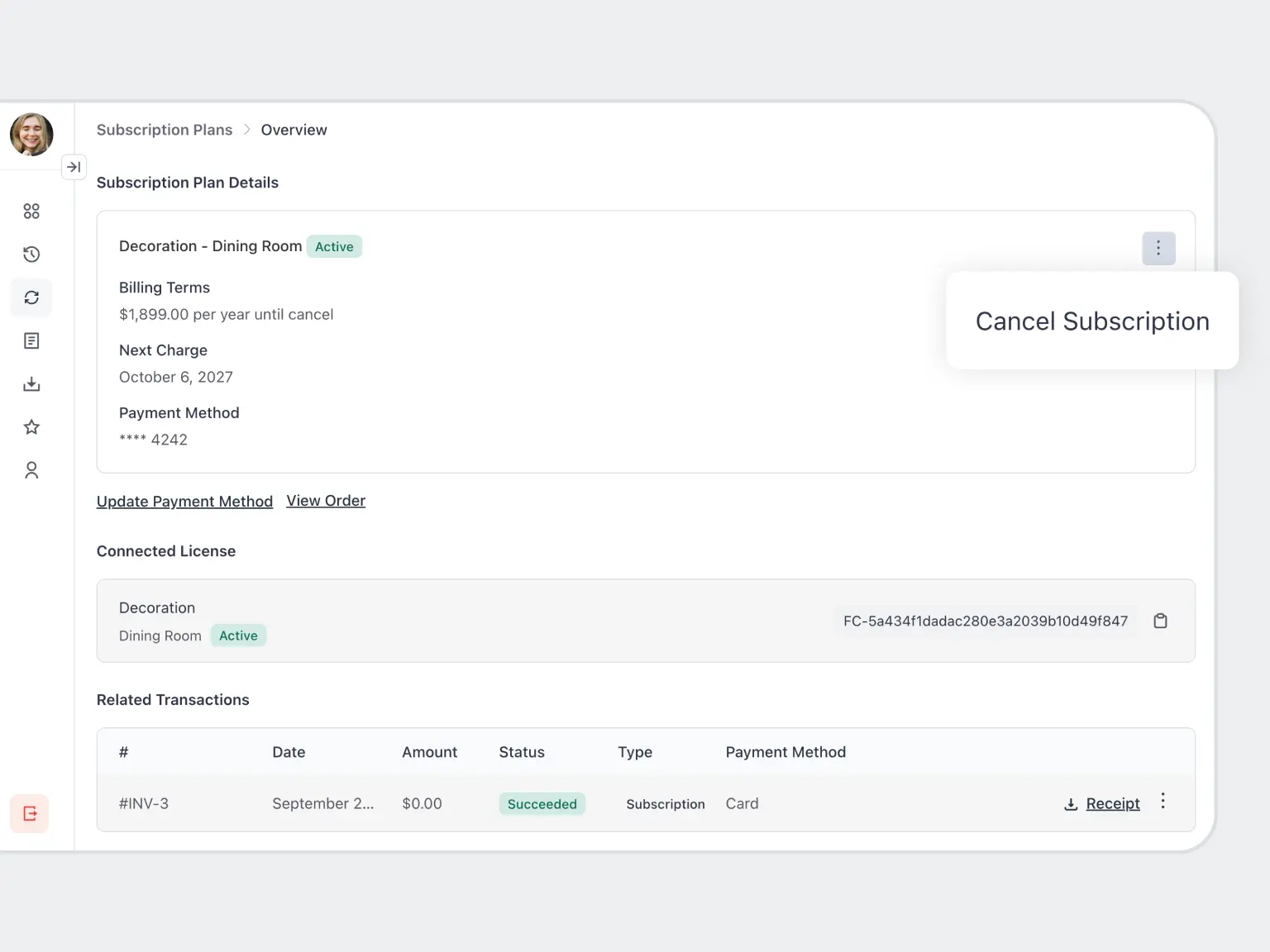Click the Active badge next to Decoration - Dining Room
Screen dimensions: 1270x952
(x=334, y=246)
